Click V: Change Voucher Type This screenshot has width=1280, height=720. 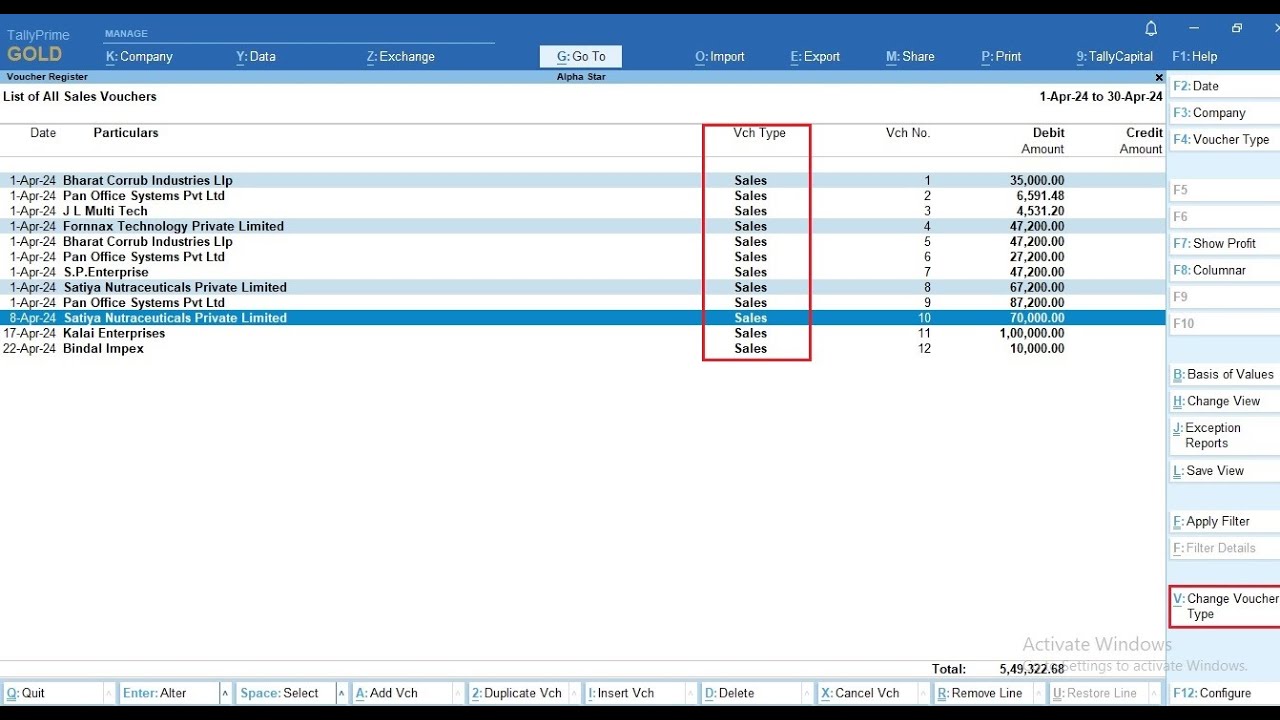tap(1224, 606)
